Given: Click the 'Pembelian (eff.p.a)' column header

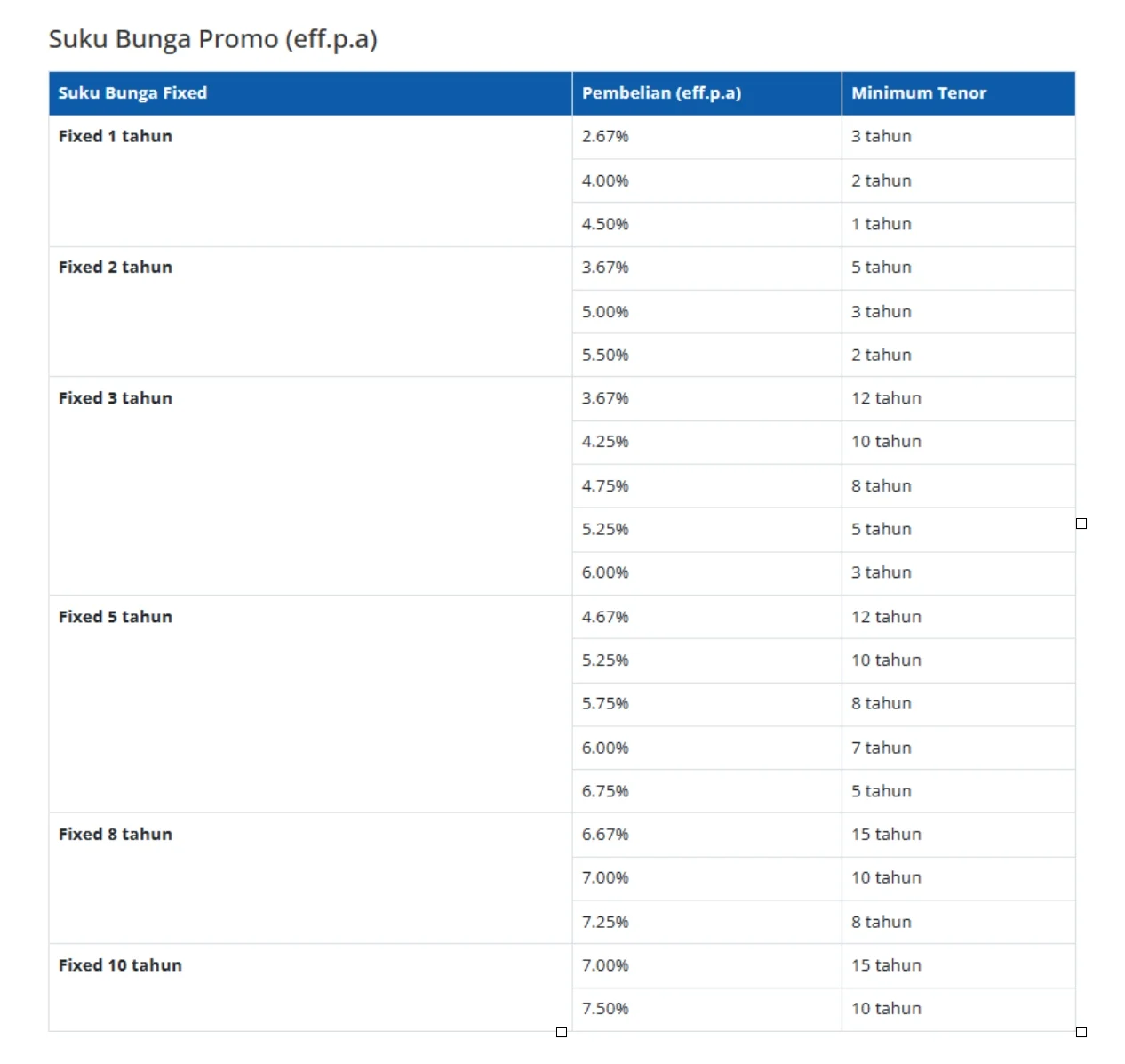Looking at the screenshot, I should (661, 93).
